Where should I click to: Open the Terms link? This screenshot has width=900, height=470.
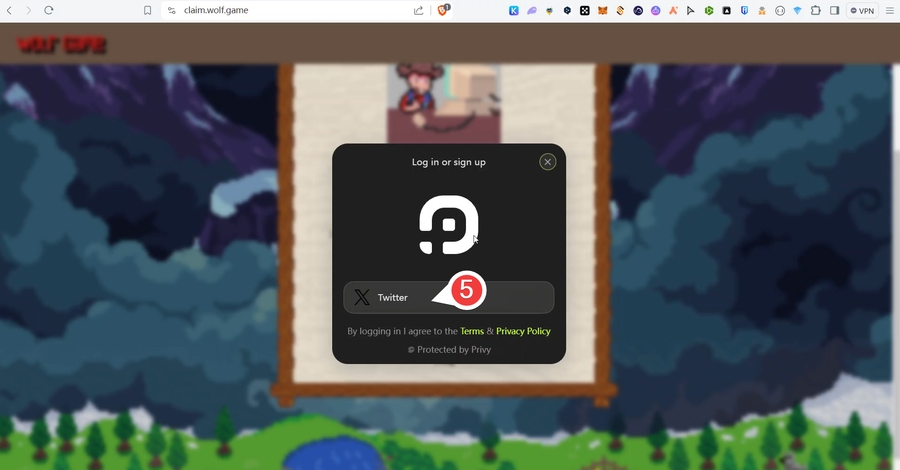(x=471, y=331)
